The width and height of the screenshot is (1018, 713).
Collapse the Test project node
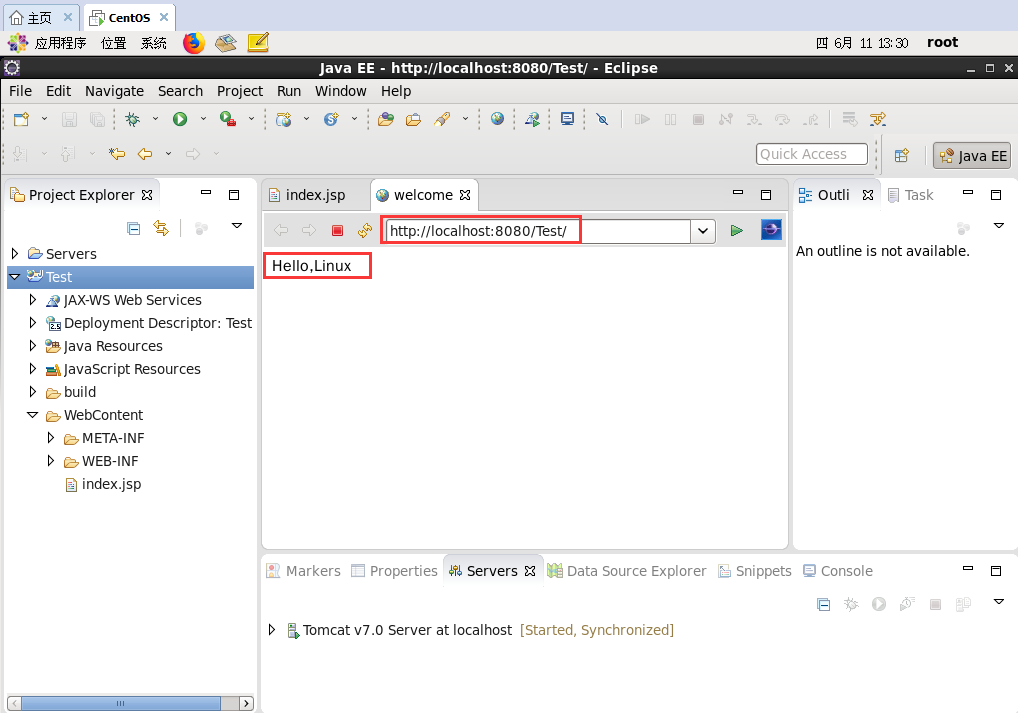click(15, 277)
